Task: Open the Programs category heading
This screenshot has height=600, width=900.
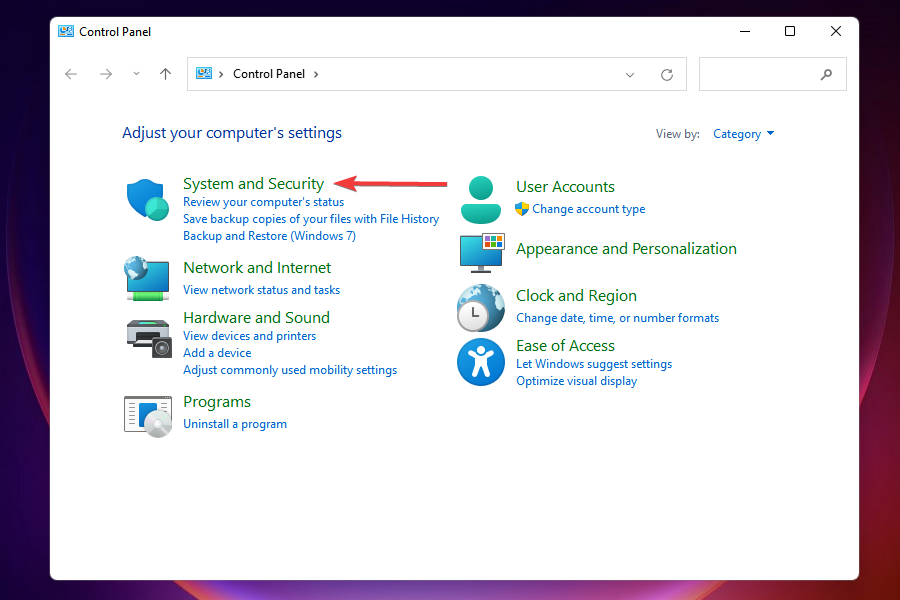Action: tap(217, 402)
